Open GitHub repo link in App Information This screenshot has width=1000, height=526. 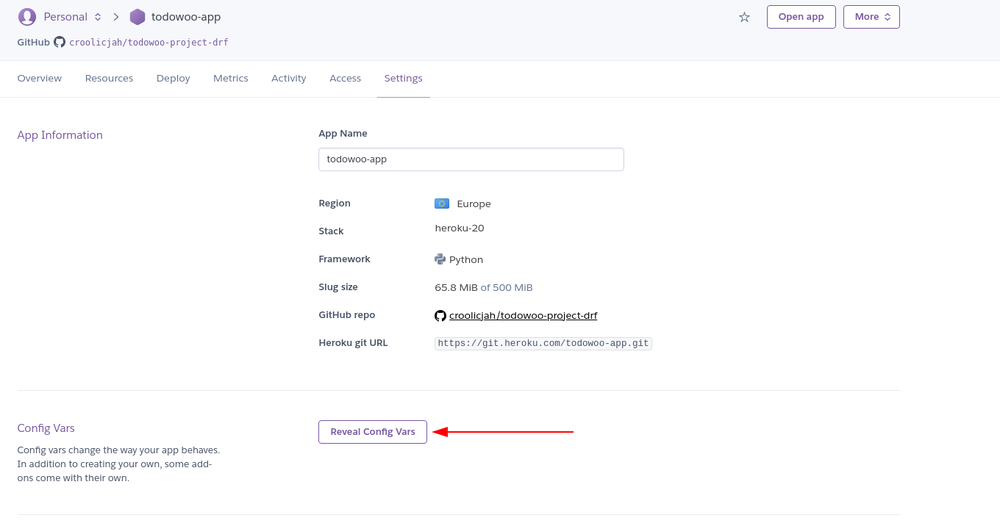pyautogui.click(x=523, y=316)
